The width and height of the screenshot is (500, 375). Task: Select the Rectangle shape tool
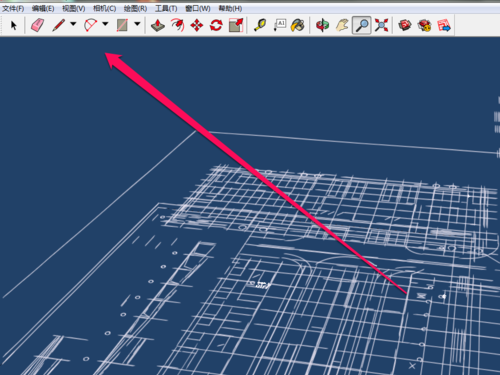[122, 25]
